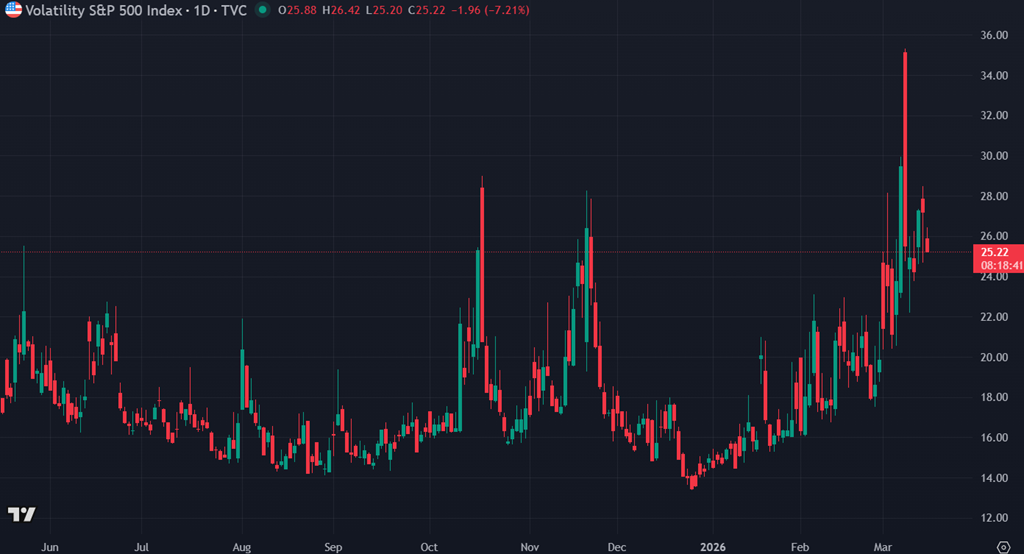Select the Oct time axis label
1024x554 pixels.
point(428,547)
